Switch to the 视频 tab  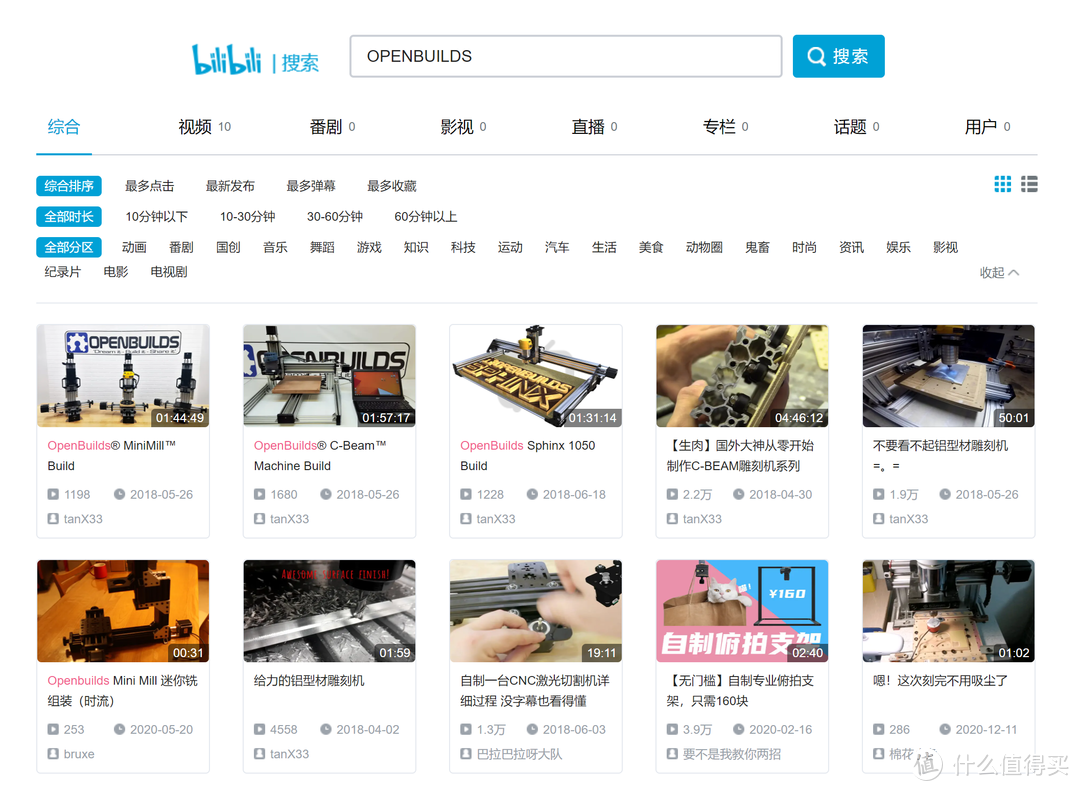coord(197,126)
